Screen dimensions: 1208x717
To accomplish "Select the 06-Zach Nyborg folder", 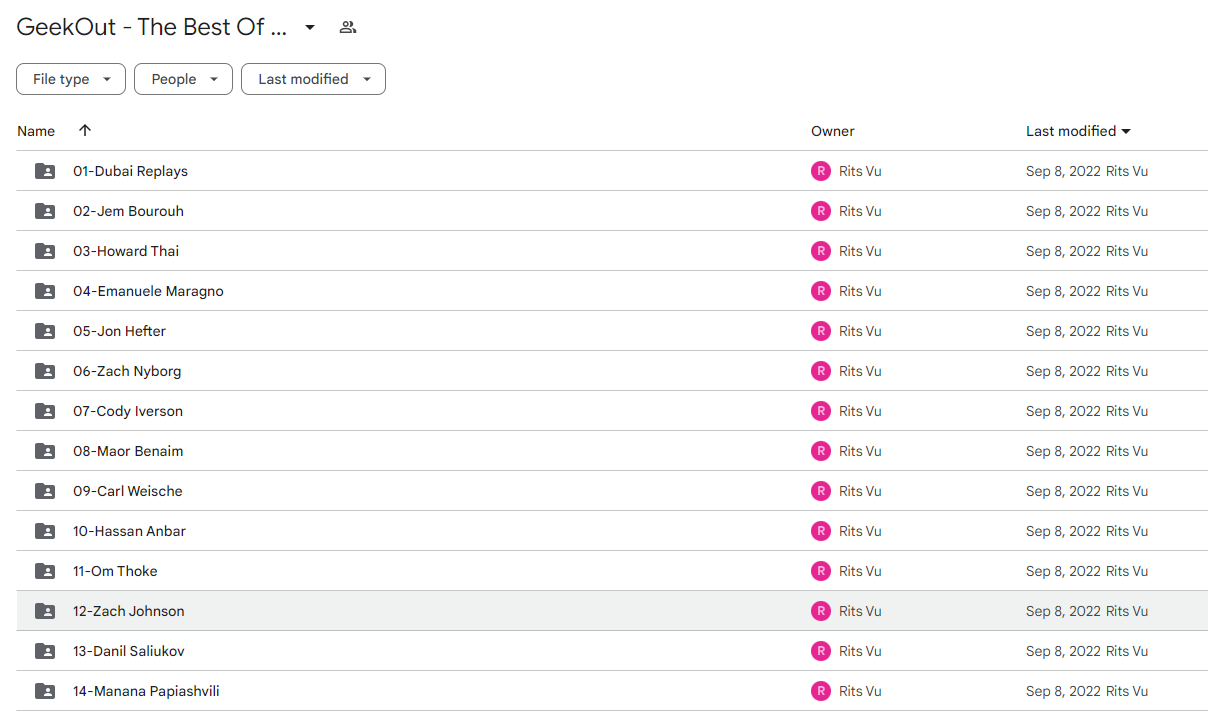I will (x=612, y=371).
